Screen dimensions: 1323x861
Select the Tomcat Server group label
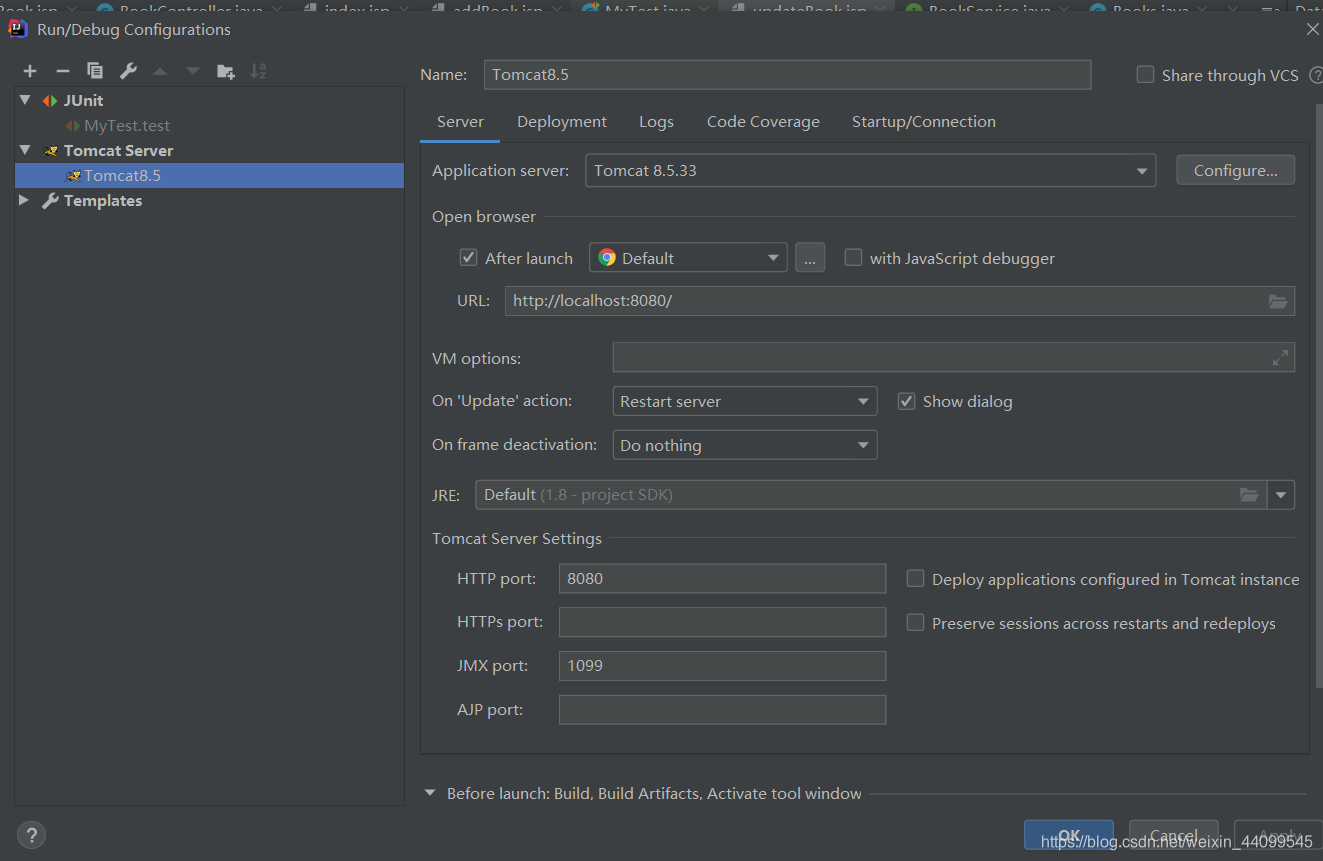118,150
